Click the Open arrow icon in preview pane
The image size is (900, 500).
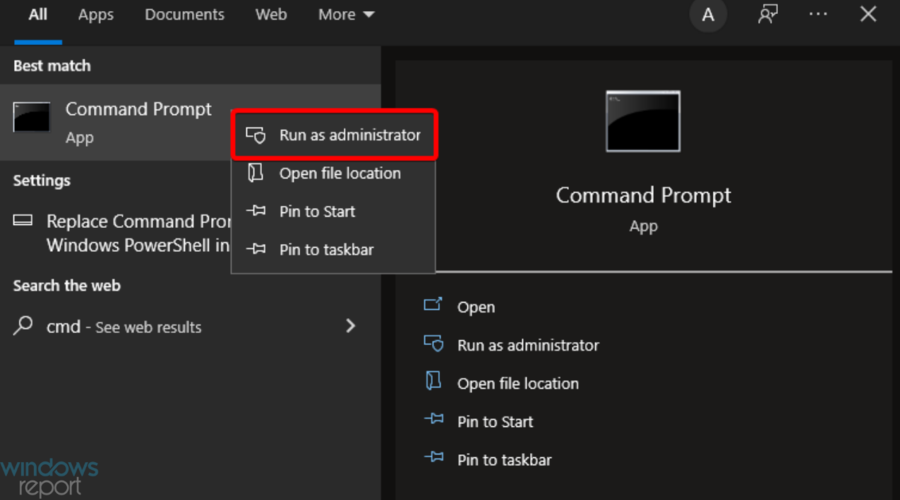point(433,304)
